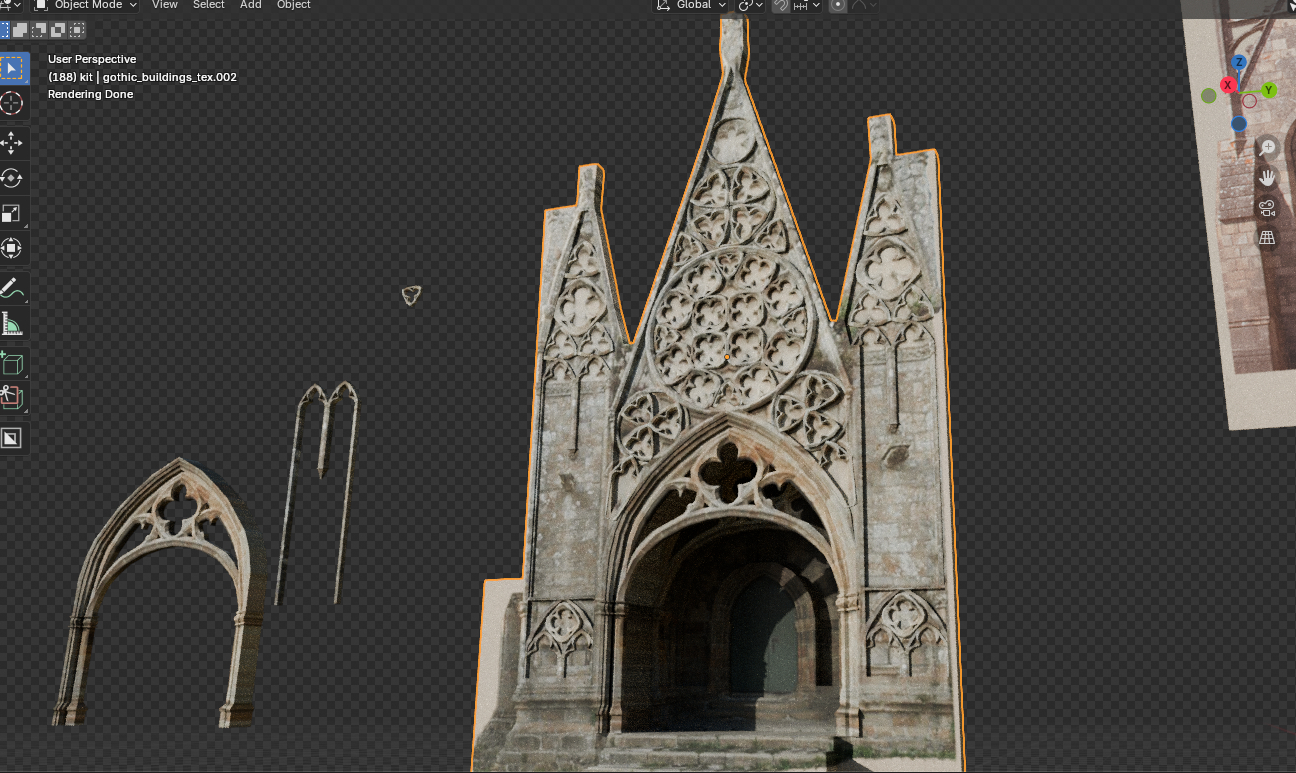Toggle camera view in navigation gizmo

click(x=1267, y=208)
